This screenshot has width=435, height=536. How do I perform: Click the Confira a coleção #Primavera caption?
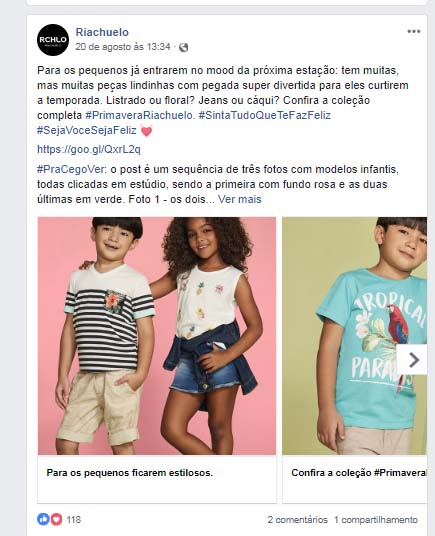click(359, 473)
